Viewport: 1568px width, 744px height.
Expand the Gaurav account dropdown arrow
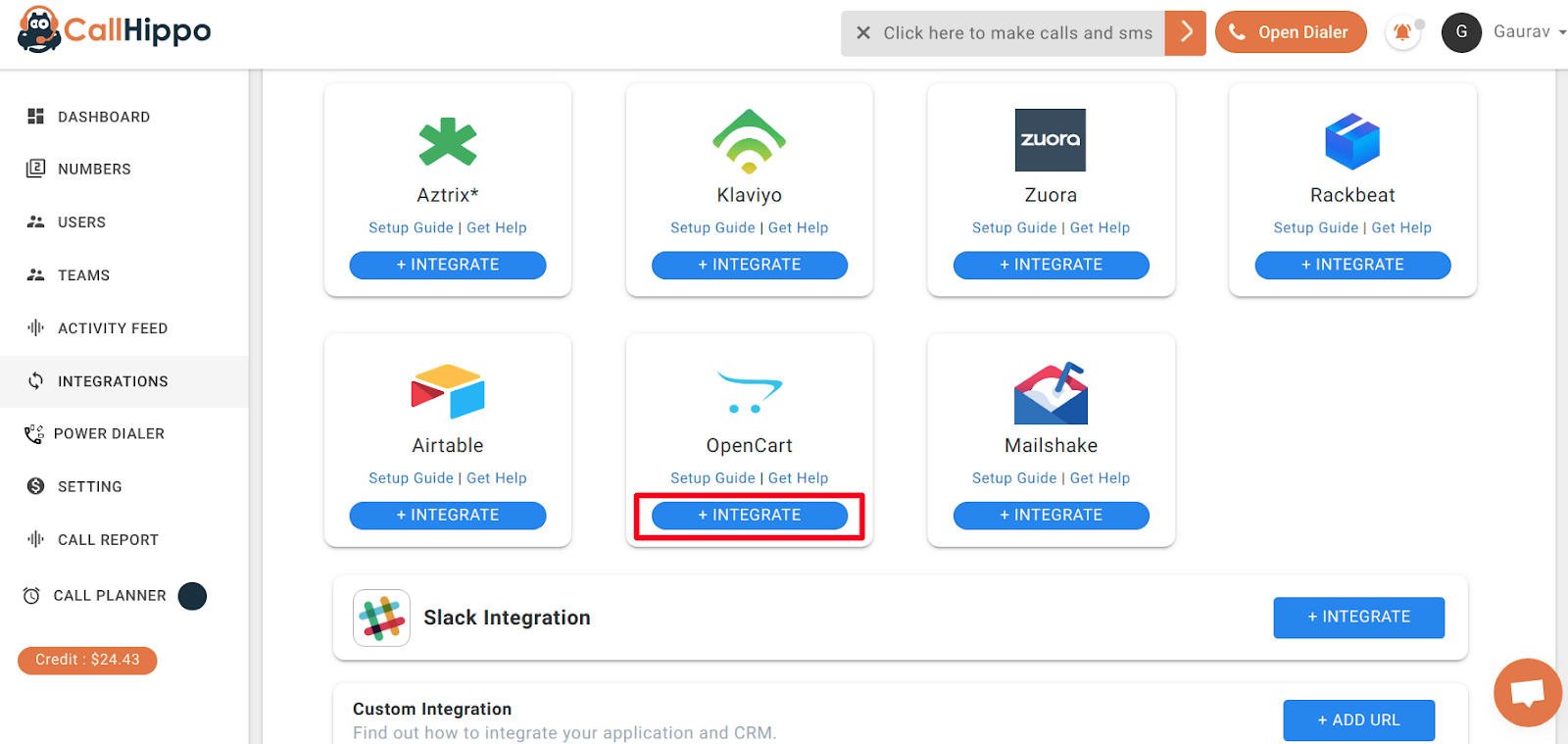tap(1562, 32)
